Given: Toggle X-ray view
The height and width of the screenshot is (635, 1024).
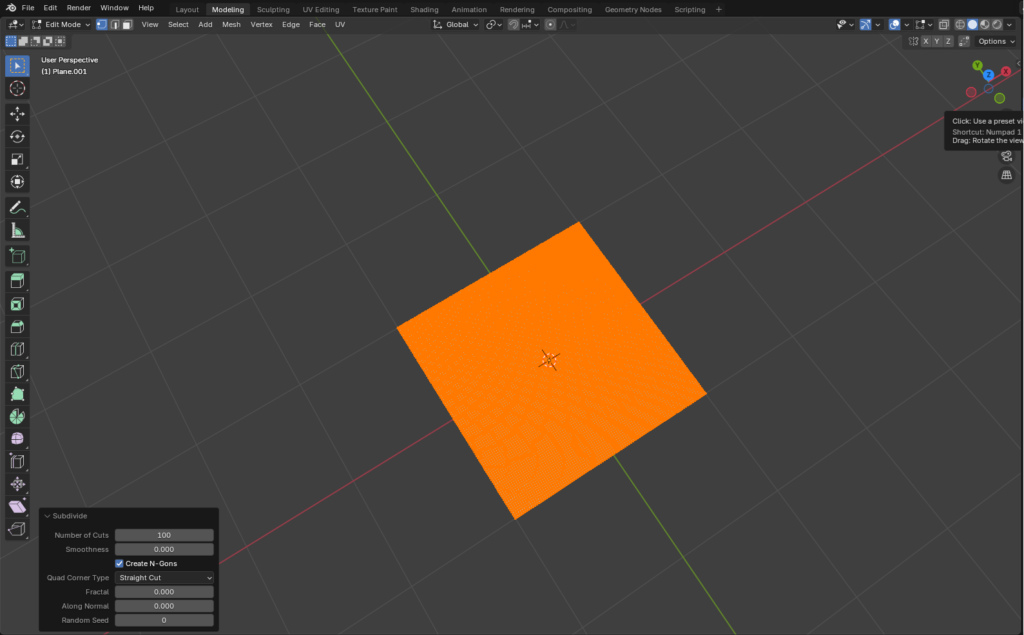Looking at the screenshot, I should [944, 24].
